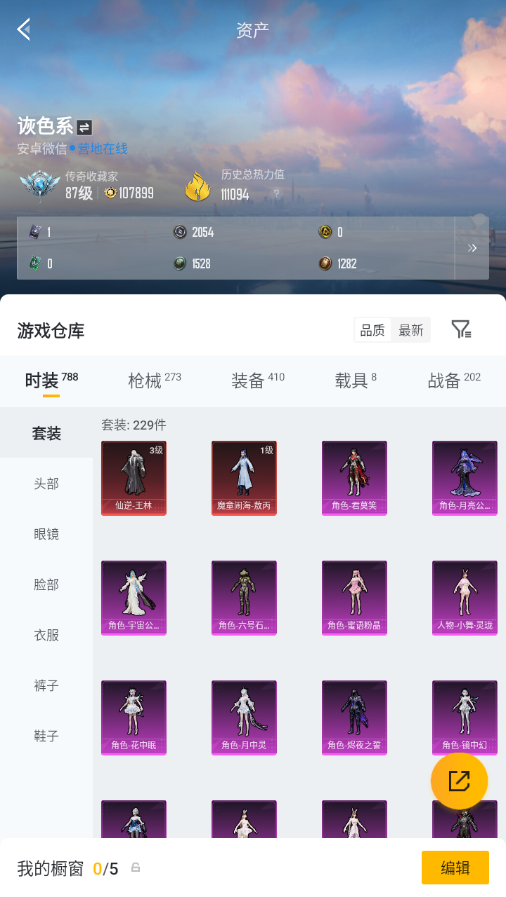The width and height of the screenshot is (506, 897).
Task: Tap the green ticket icon showing 0
Action: coord(35,263)
